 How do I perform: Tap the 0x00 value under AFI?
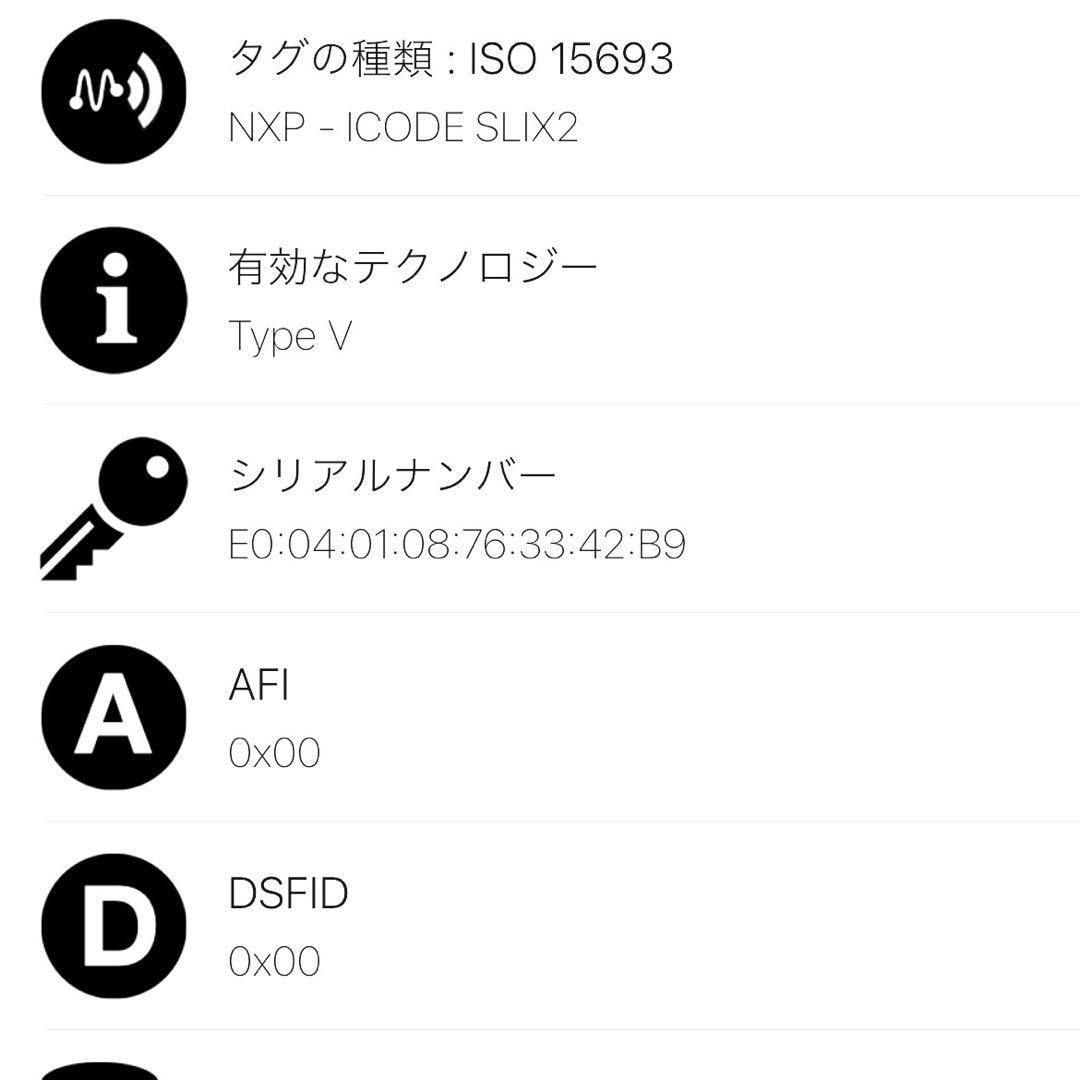pos(274,753)
